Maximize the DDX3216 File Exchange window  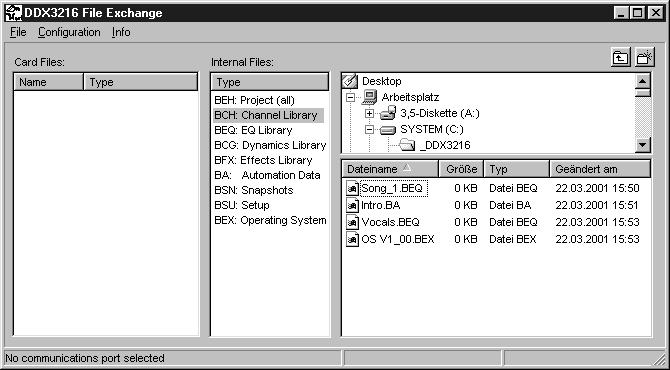click(x=638, y=13)
